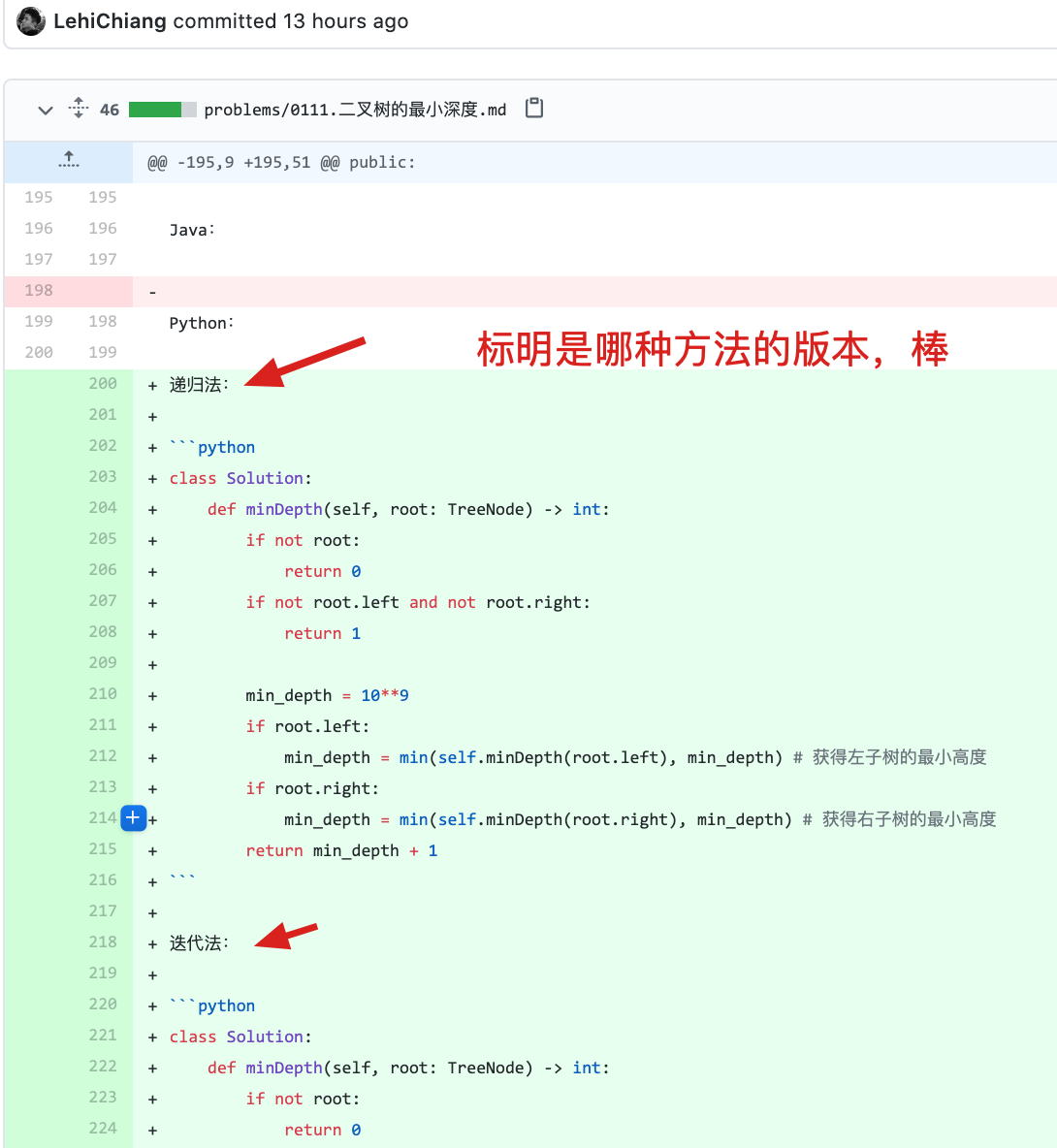Click the '迭代法:' added line text
Viewport: 1057px width, 1148px height.
point(199,943)
